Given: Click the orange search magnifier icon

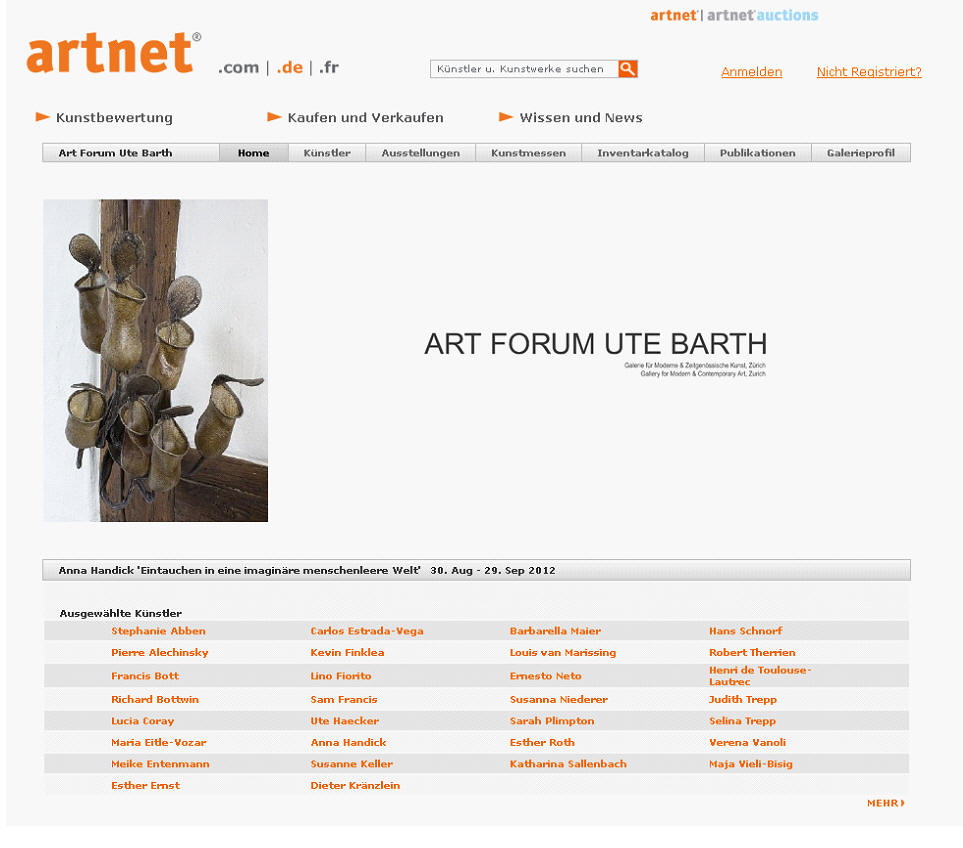Looking at the screenshot, I should 627,69.
